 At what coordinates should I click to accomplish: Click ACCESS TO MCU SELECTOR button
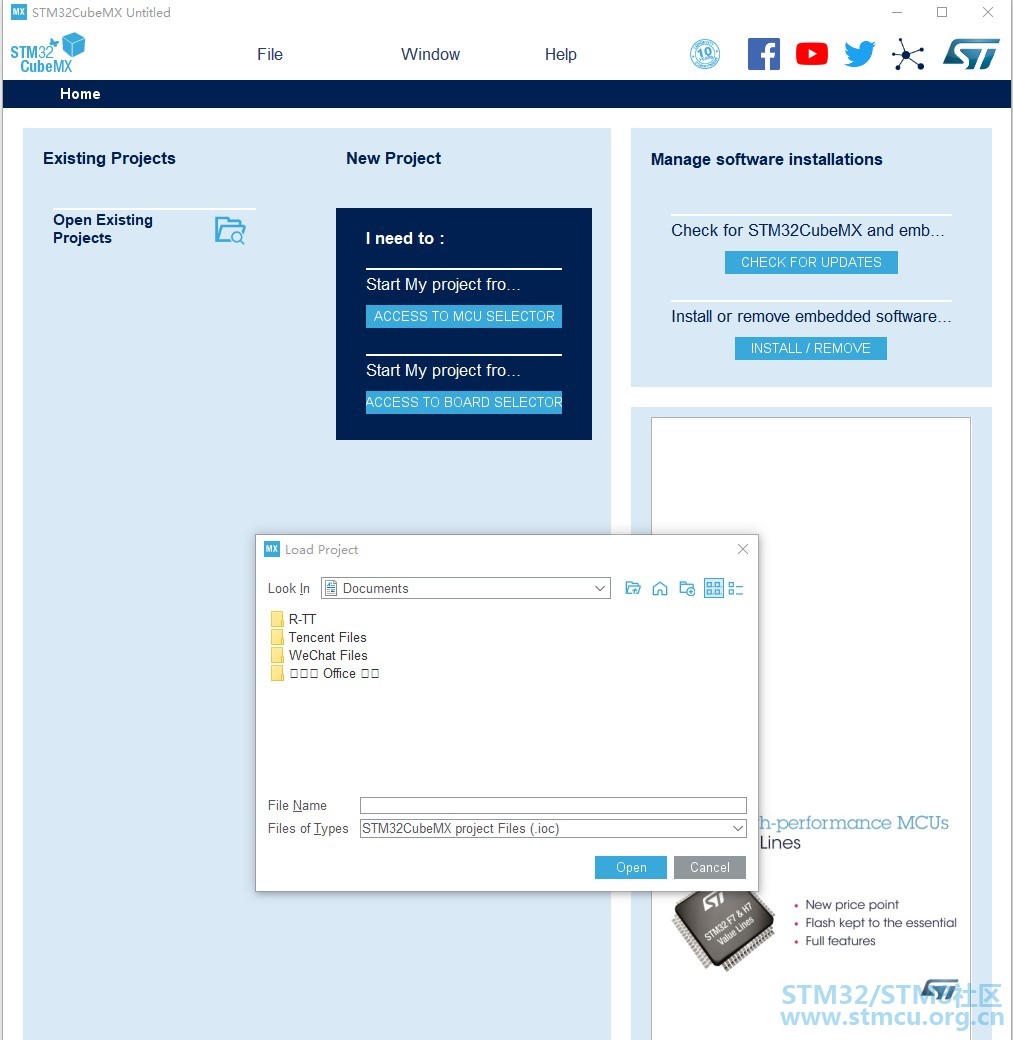[464, 316]
